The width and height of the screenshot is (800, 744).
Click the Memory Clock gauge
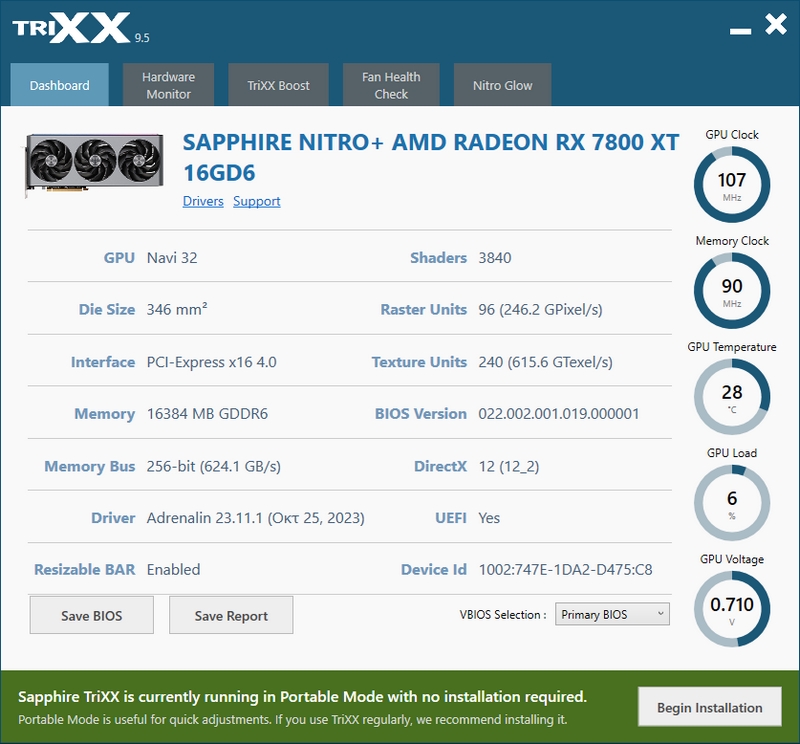732,291
